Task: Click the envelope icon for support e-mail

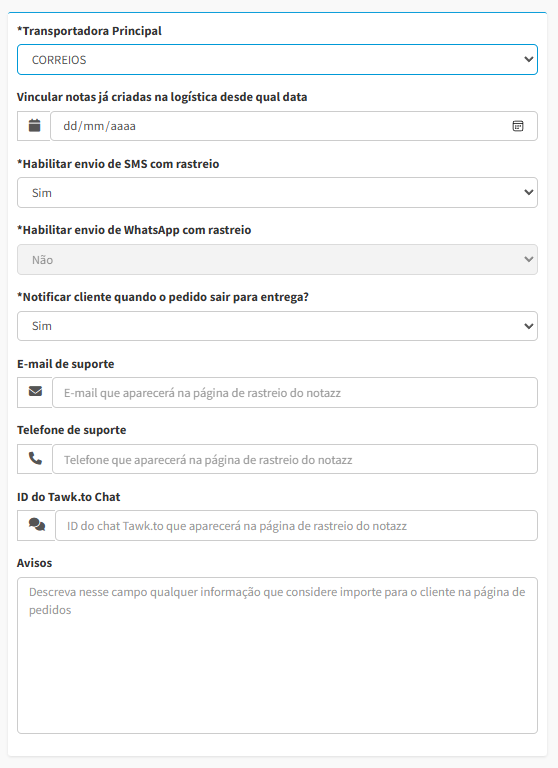Action: tap(35, 392)
